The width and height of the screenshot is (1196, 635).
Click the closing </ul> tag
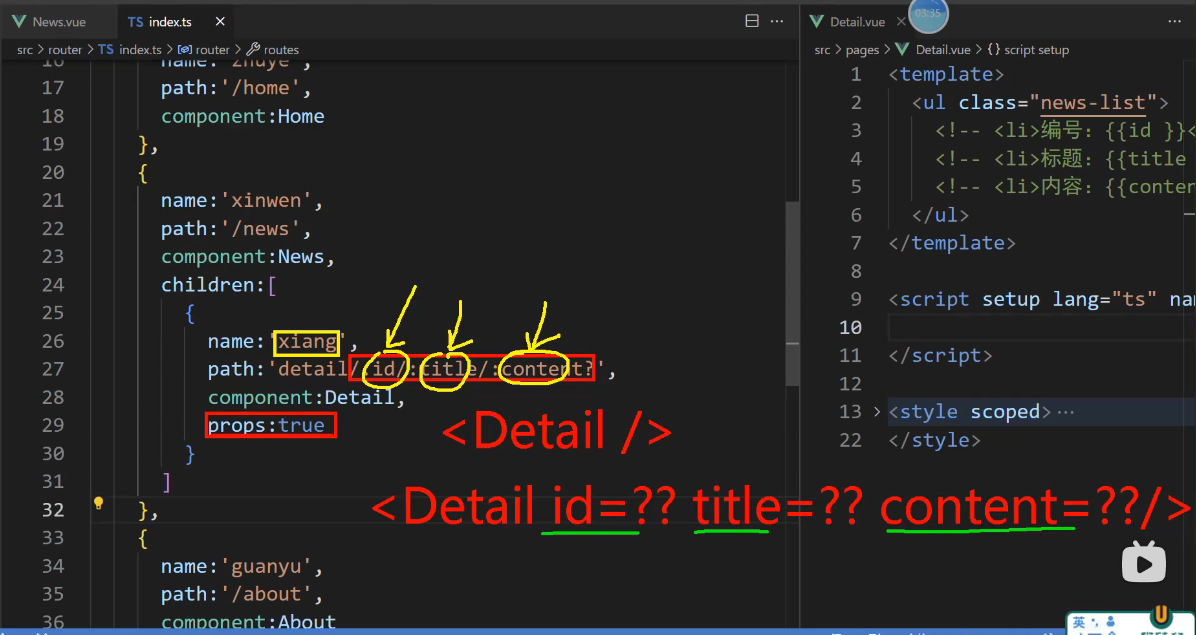pyautogui.click(x=940, y=215)
